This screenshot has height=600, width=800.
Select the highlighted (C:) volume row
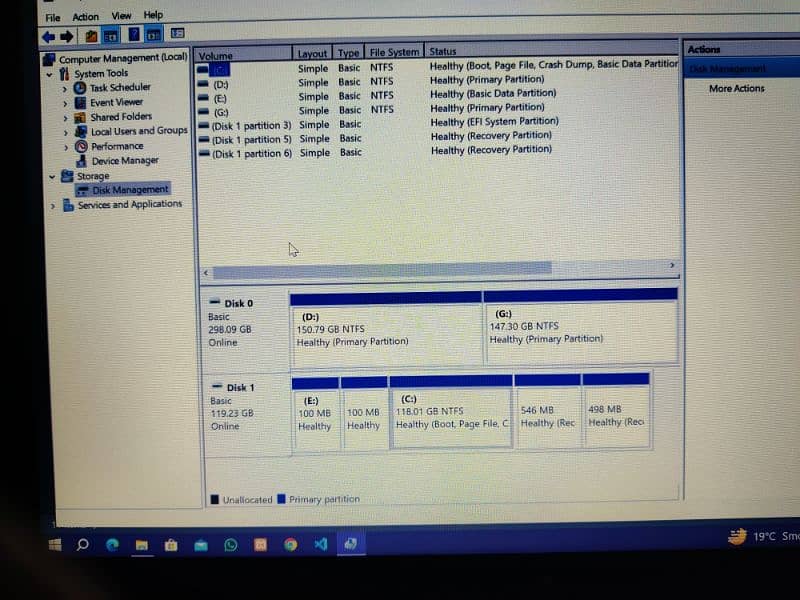pos(438,67)
